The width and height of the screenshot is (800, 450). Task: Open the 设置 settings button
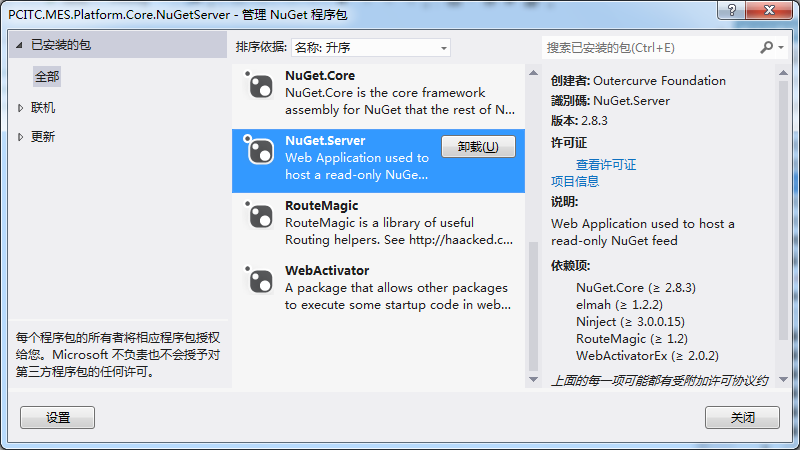click(x=58, y=417)
